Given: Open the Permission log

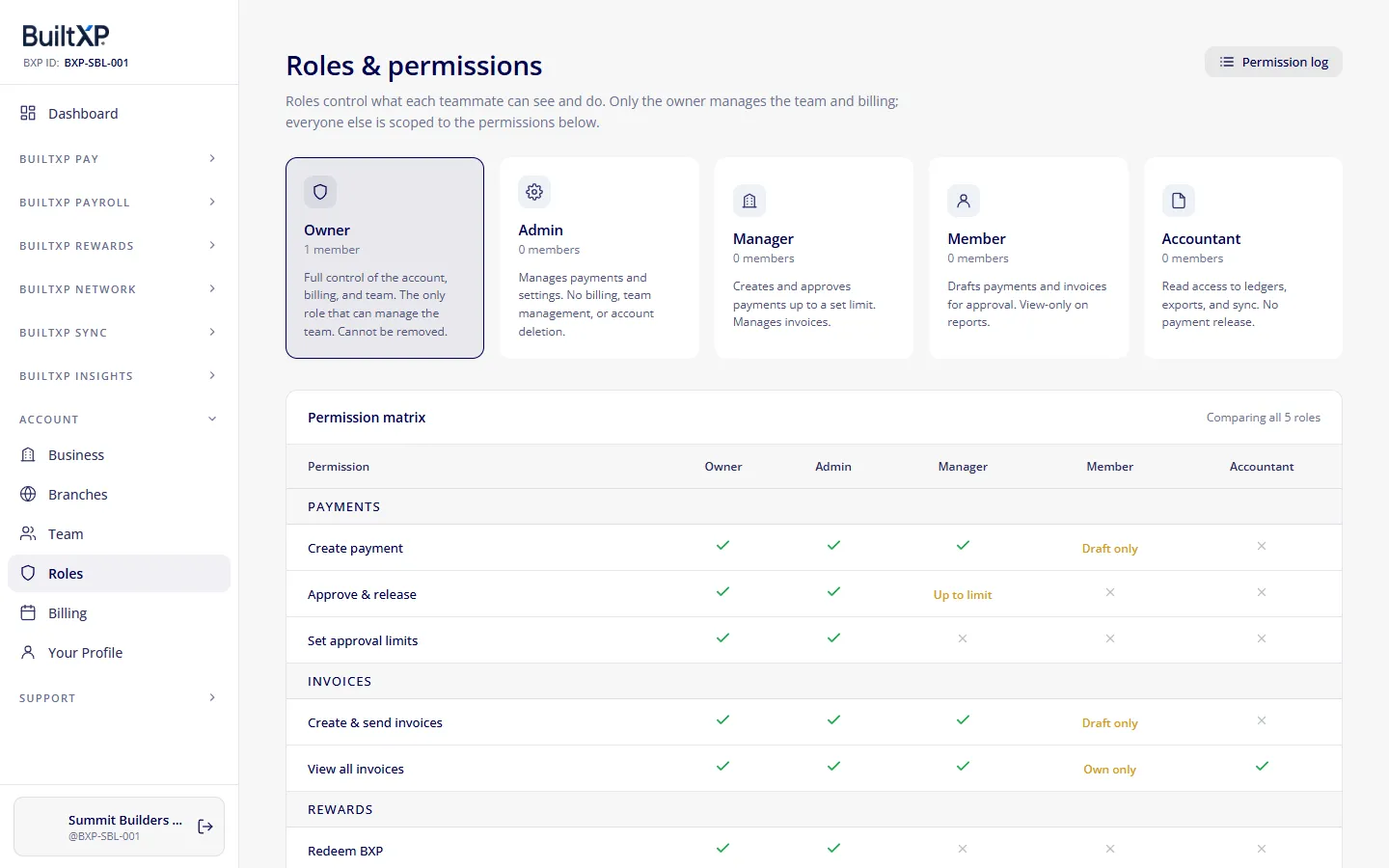Looking at the screenshot, I should click(x=1273, y=62).
